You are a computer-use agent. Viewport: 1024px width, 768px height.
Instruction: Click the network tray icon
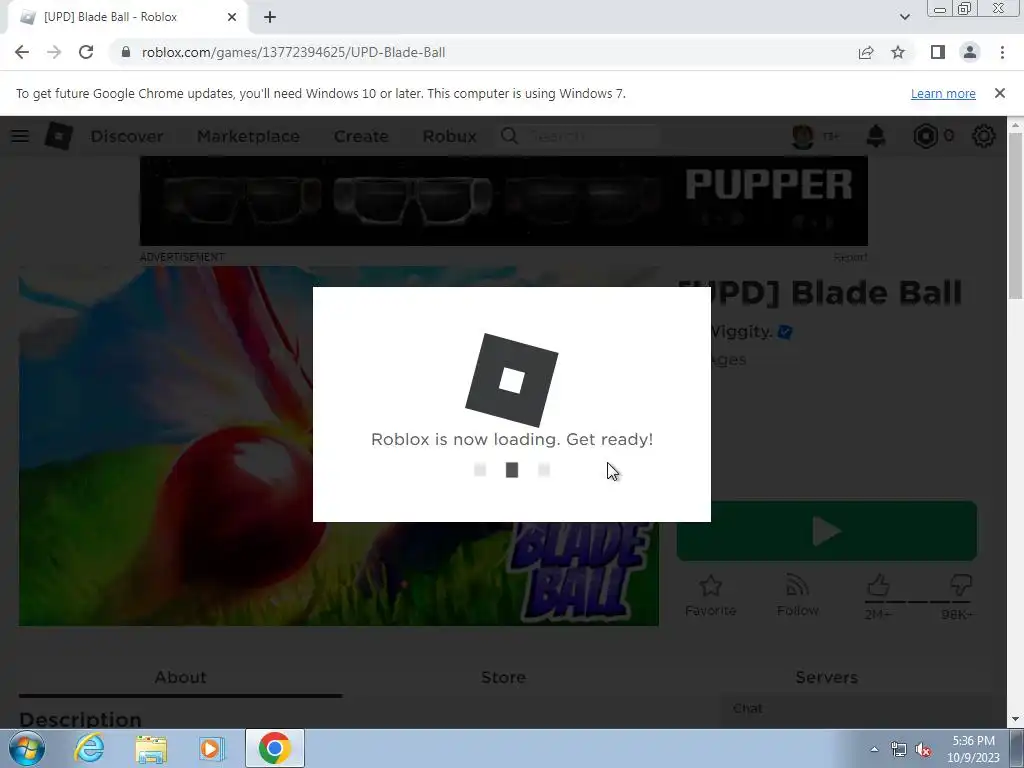(x=899, y=749)
